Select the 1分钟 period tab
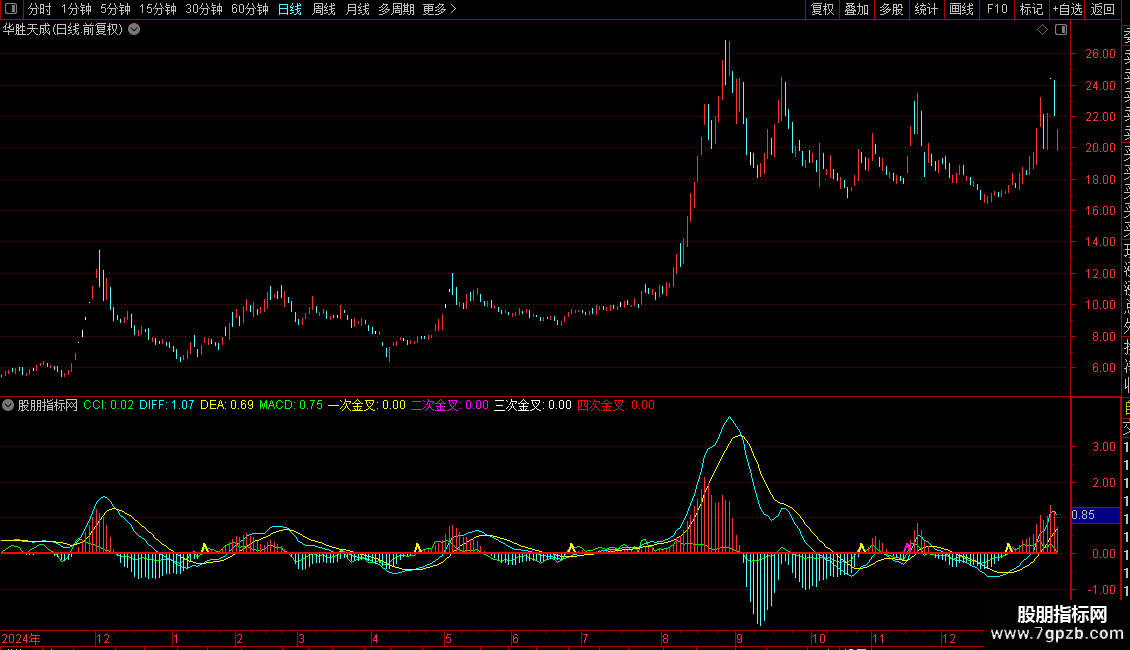The width and height of the screenshot is (1130, 650). pyautogui.click(x=76, y=9)
